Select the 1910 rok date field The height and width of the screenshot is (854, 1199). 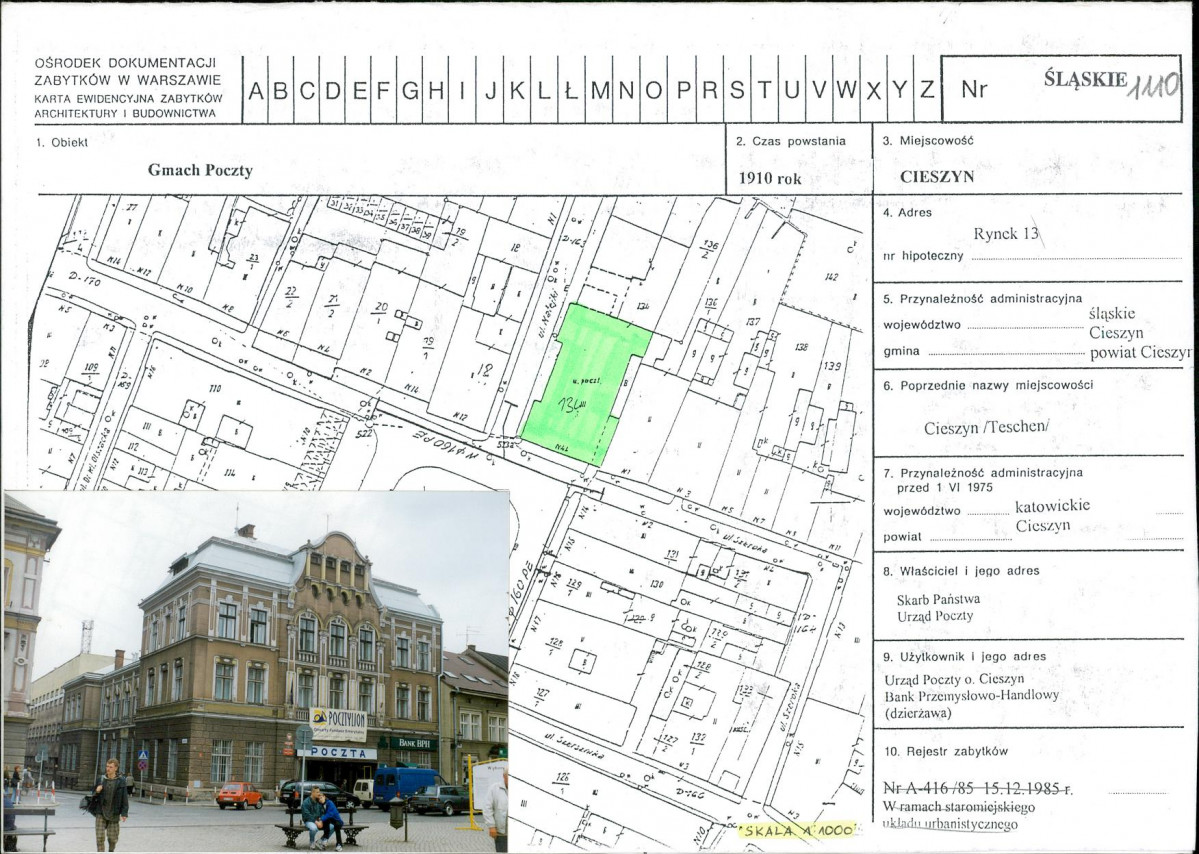pyautogui.click(x=770, y=179)
